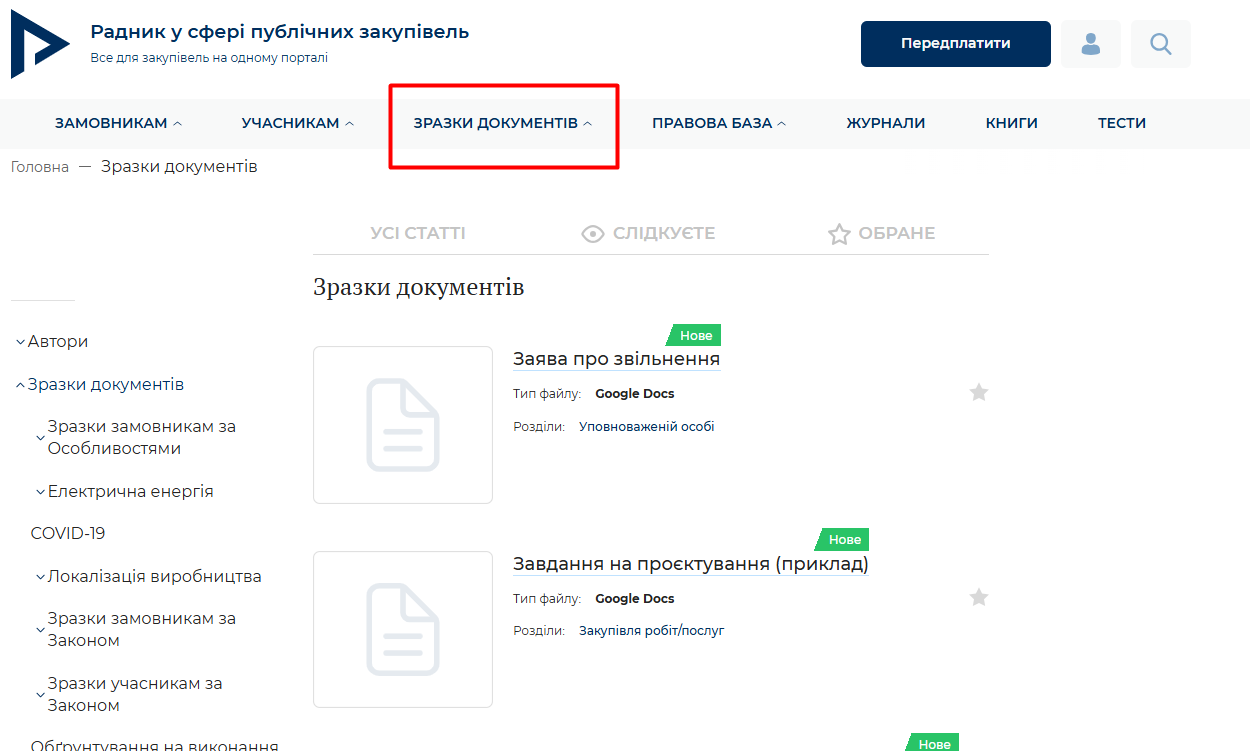Open the user profile icon
Viewport: 1250px width, 751px height.
click(1091, 44)
